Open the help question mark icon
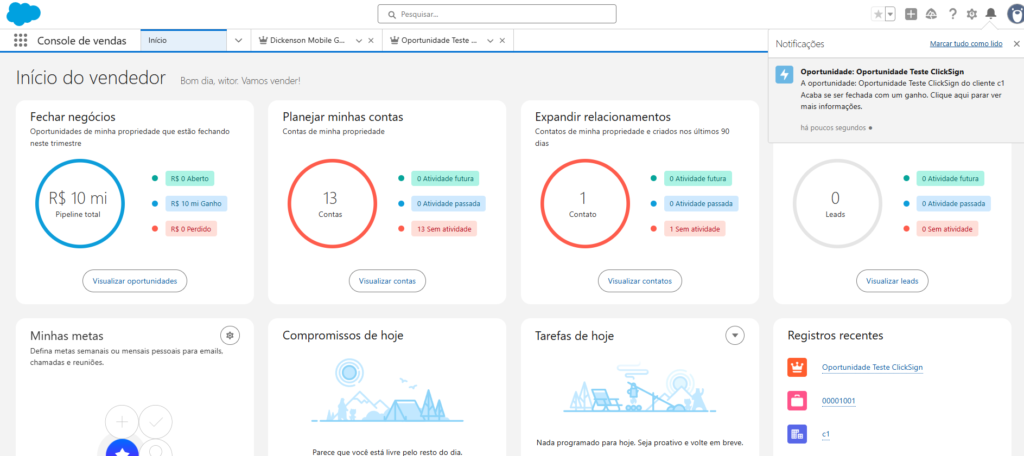The height and width of the screenshot is (456, 1024). point(952,14)
